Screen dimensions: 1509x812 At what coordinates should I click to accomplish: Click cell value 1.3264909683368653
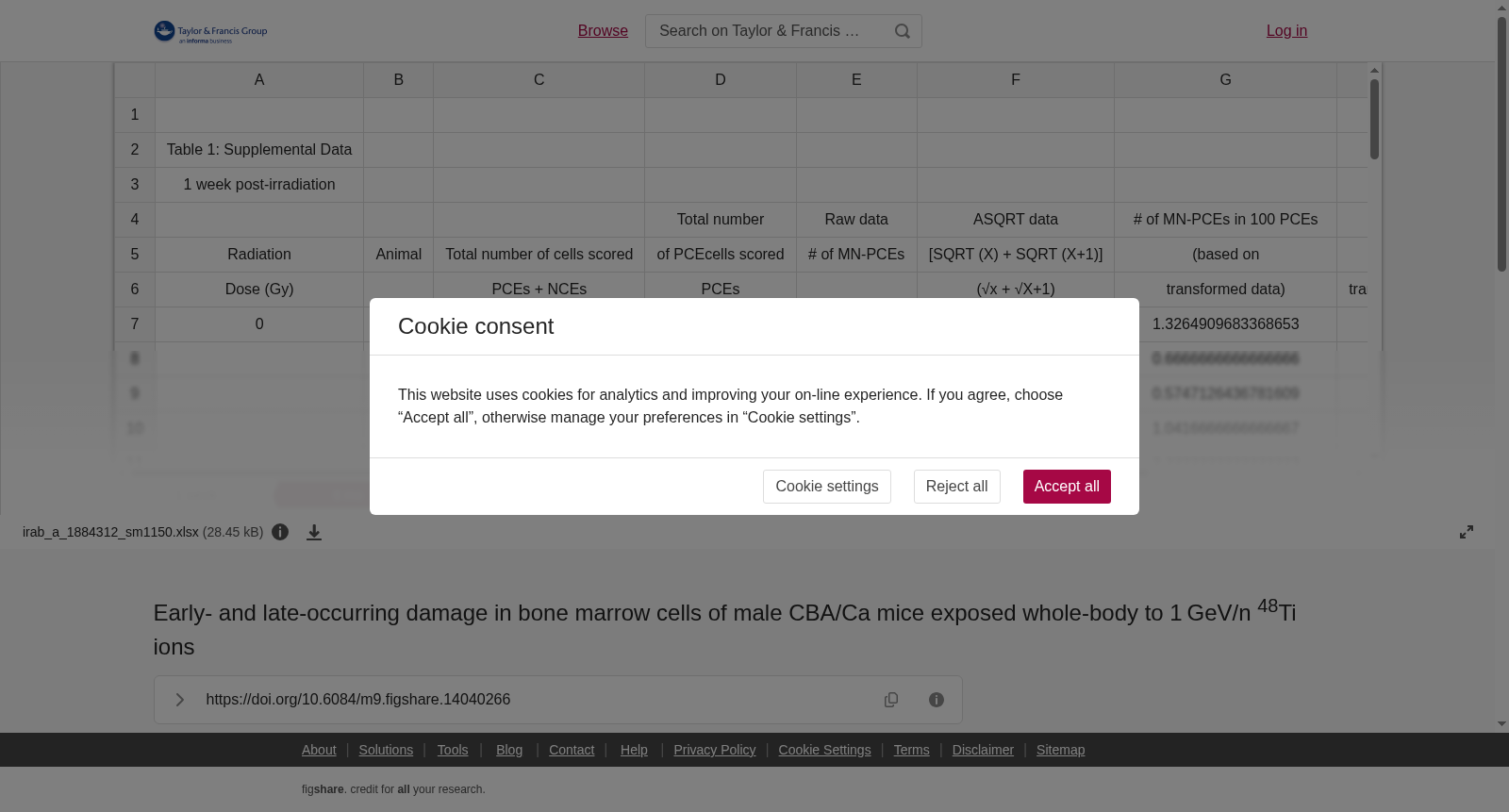[1225, 324]
